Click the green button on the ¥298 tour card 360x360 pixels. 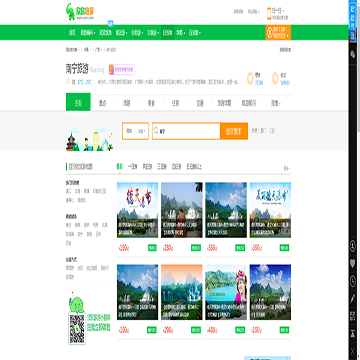tap(196, 330)
